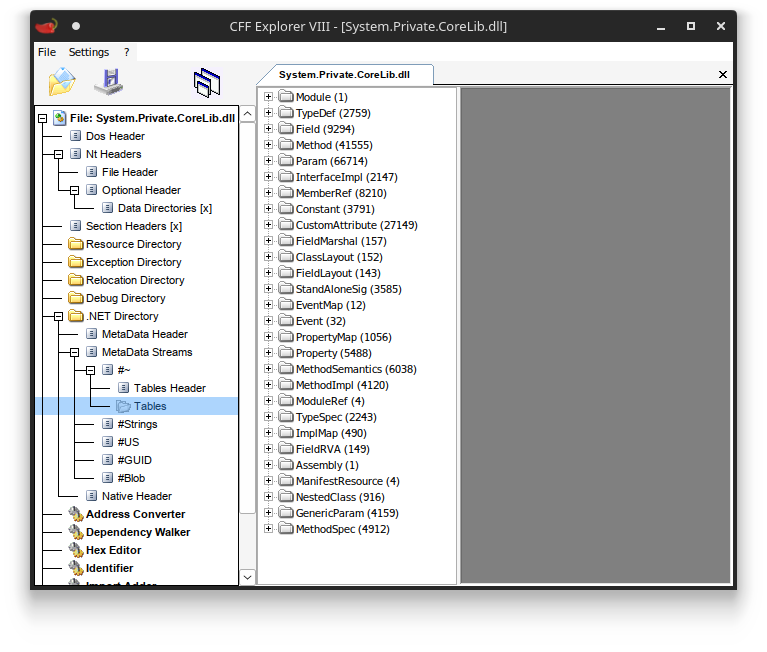Expand the GenericParam (4159) table
767x652 pixels.
268,513
